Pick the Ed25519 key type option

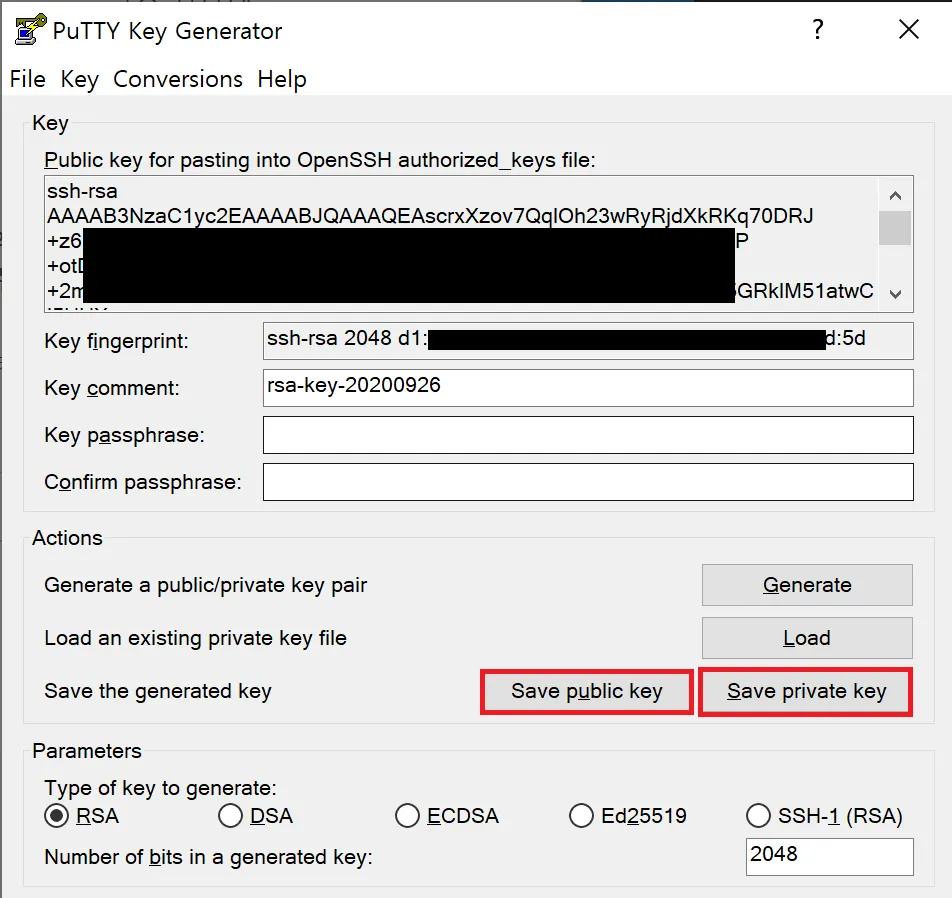[x=581, y=816]
